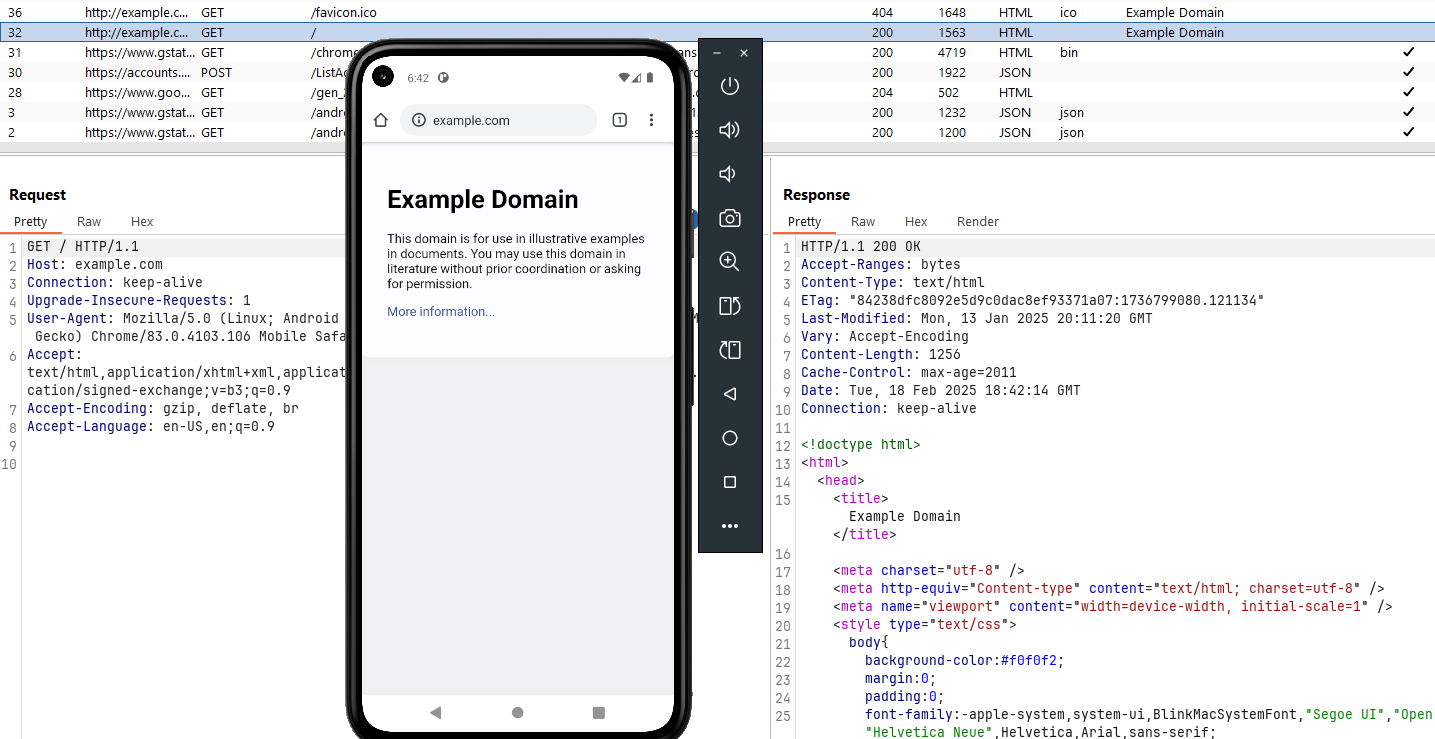Switch to the Render tab in Response
Viewport: 1435px width, 739px height.
coord(977,222)
